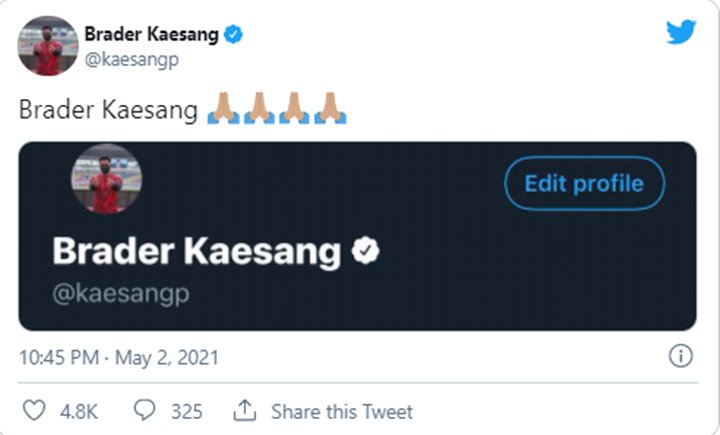The width and height of the screenshot is (720, 435).
Task: Click the Twitter info circle icon
Action: (x=680, y=357)
